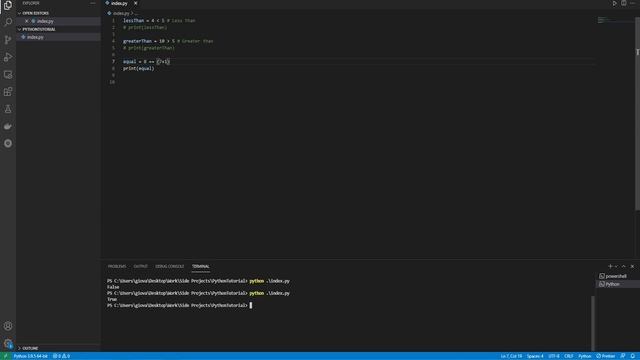Open Explorer More Actions ellipsis

pos(93,3)
